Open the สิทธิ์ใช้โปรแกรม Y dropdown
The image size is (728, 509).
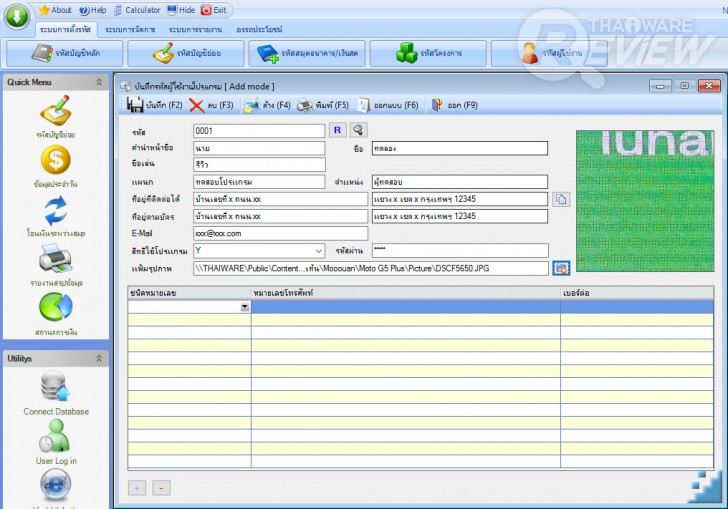click(318, 251)
